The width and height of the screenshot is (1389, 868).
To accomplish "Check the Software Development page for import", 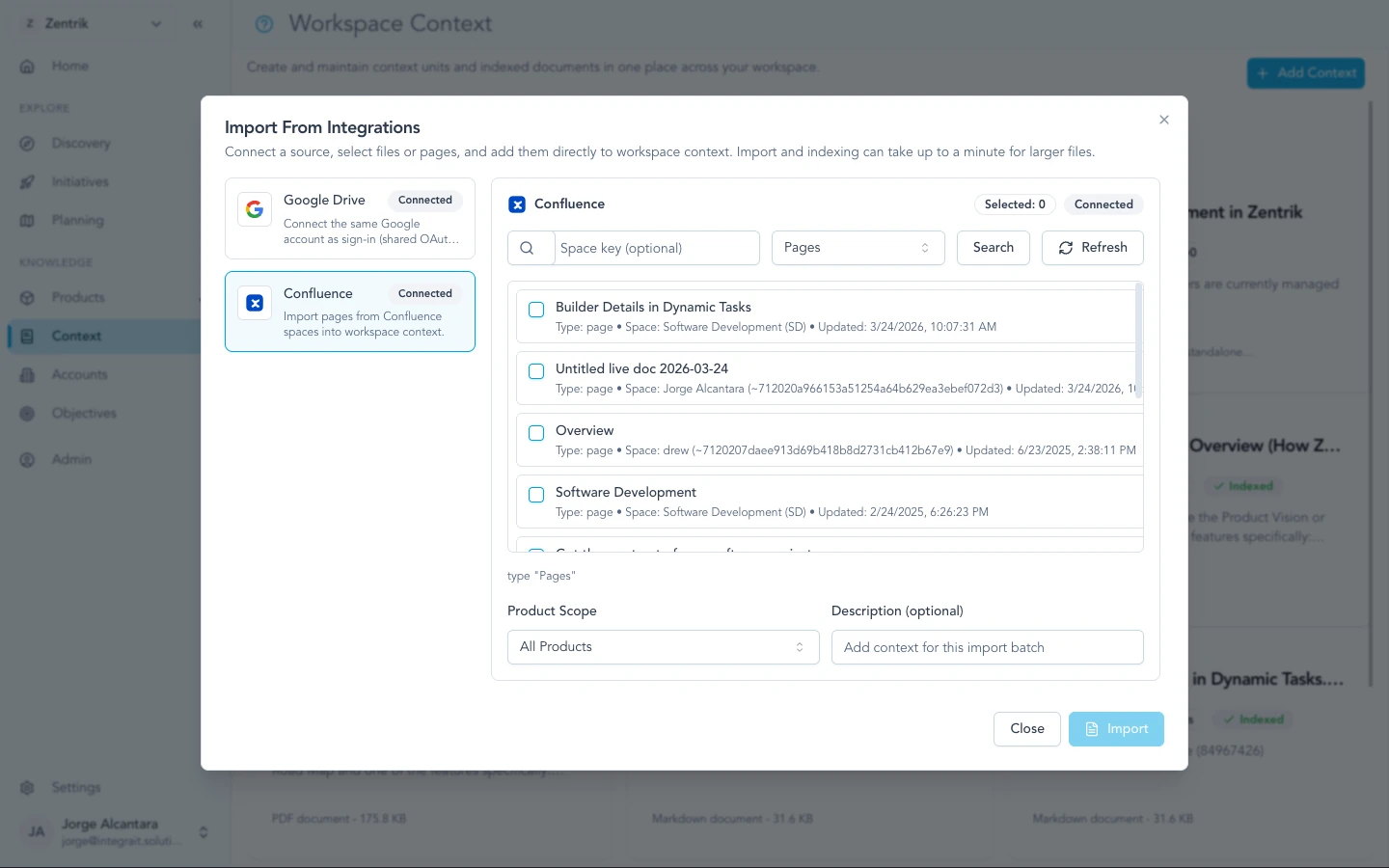I will (536, 495).
